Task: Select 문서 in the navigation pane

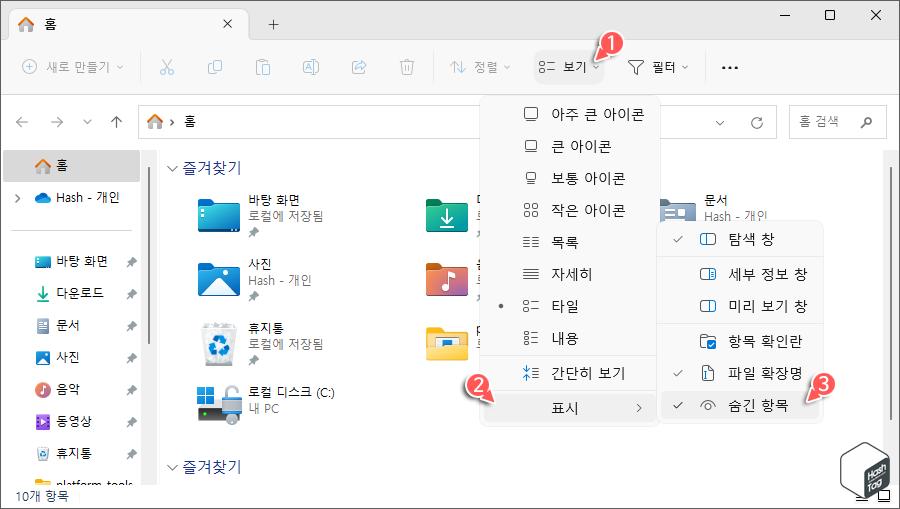Action: [57, 325]
